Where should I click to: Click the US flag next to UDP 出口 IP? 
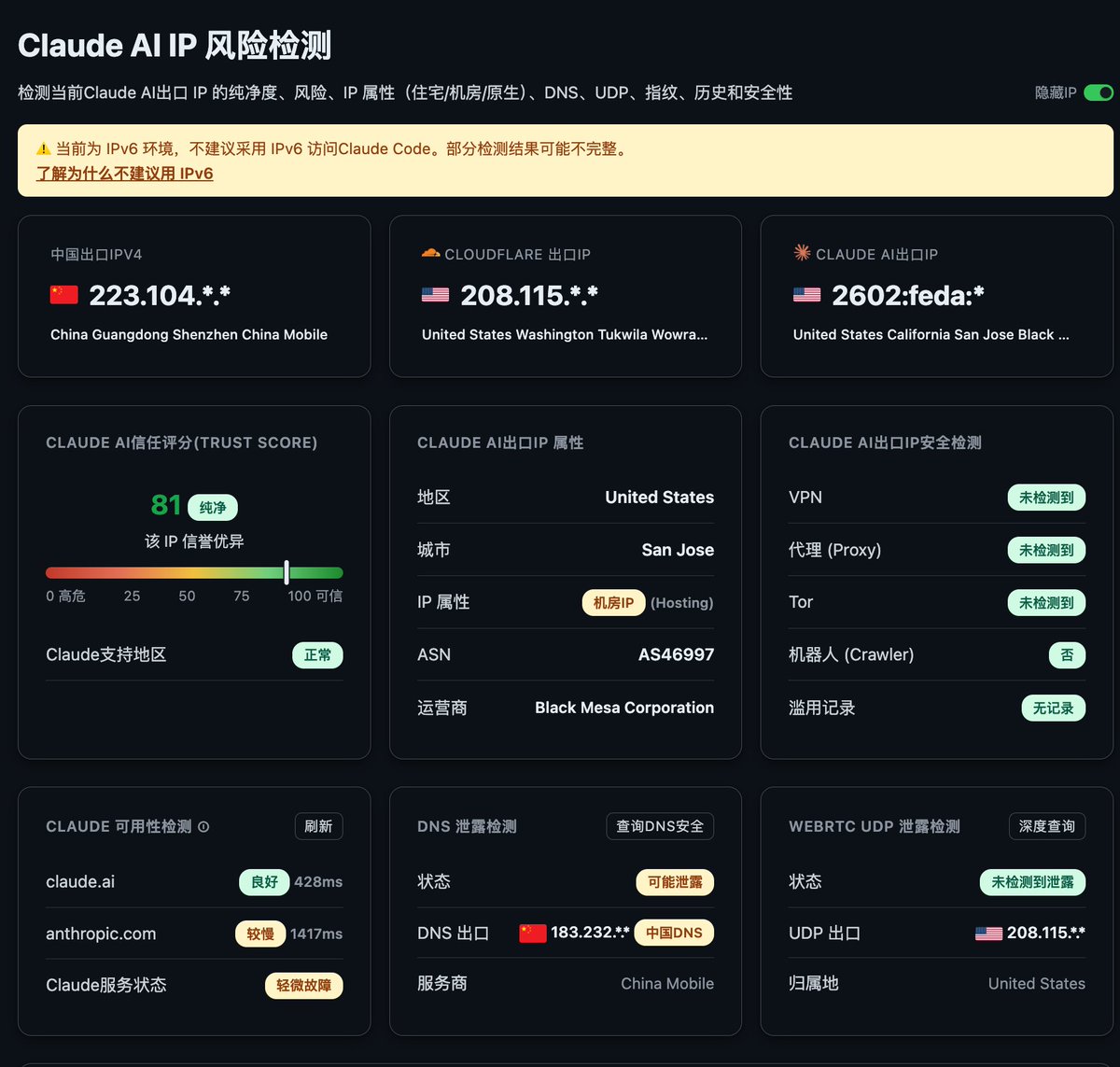click(988, 933)
